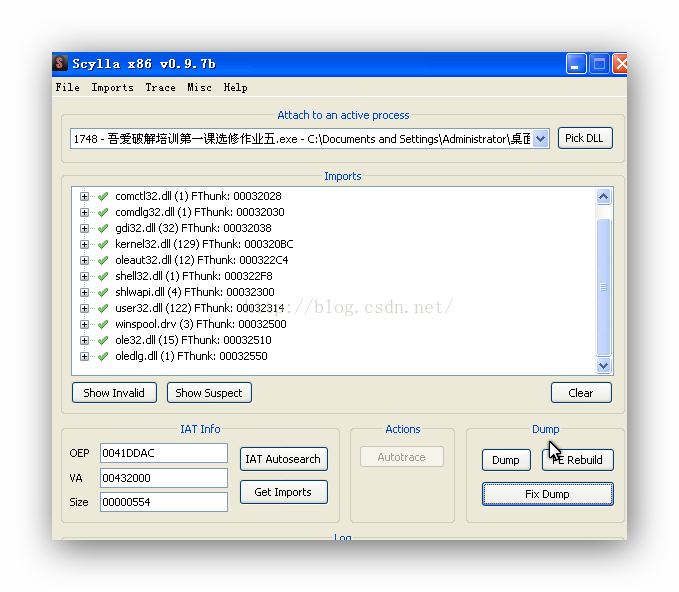This screenshot has height=592, width=679.
Task: Click green checkmark icon beside kernel32.dll
Action: point(103,244)
